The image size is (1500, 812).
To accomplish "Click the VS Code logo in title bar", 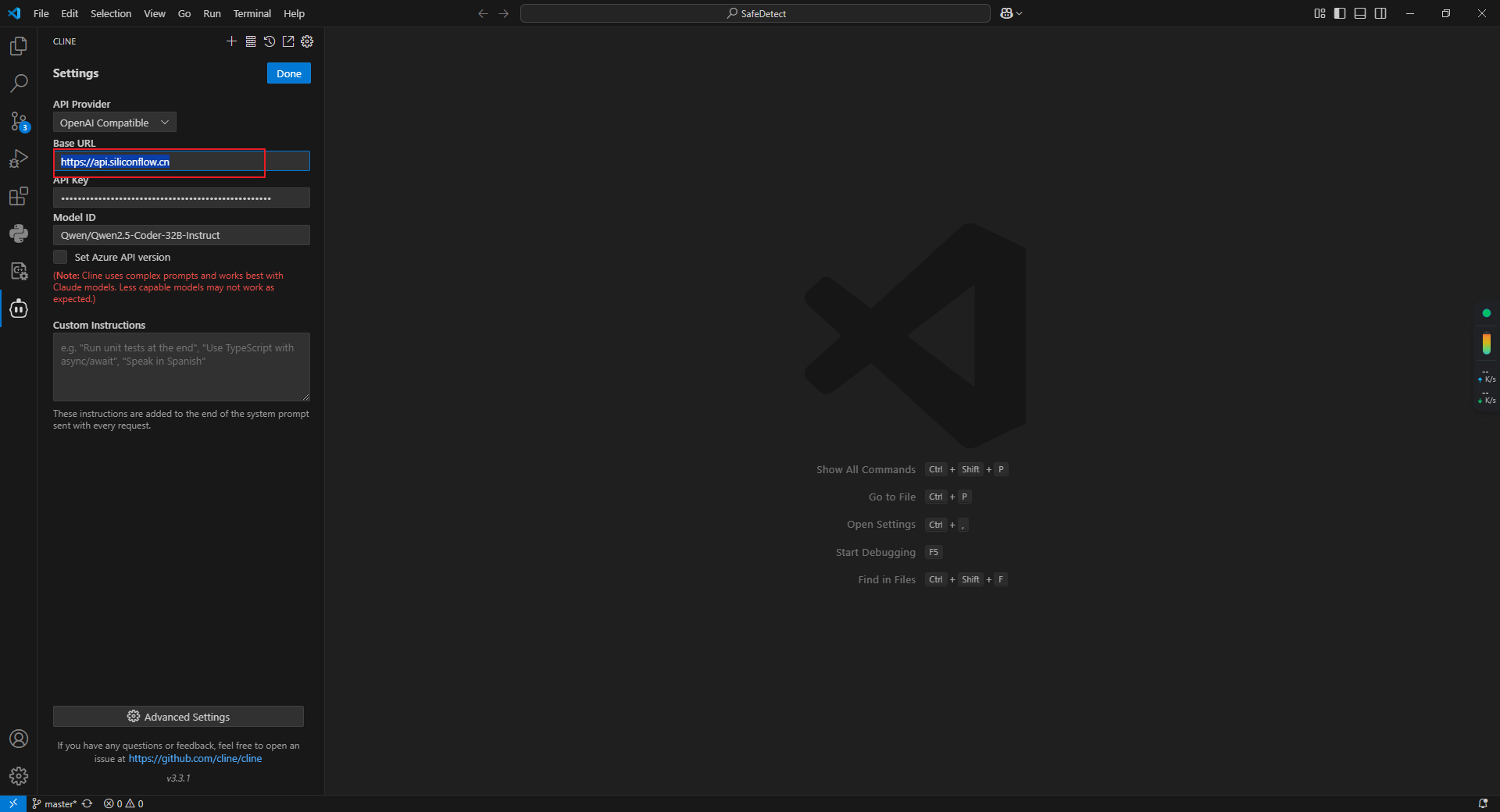I will point(14,13).
